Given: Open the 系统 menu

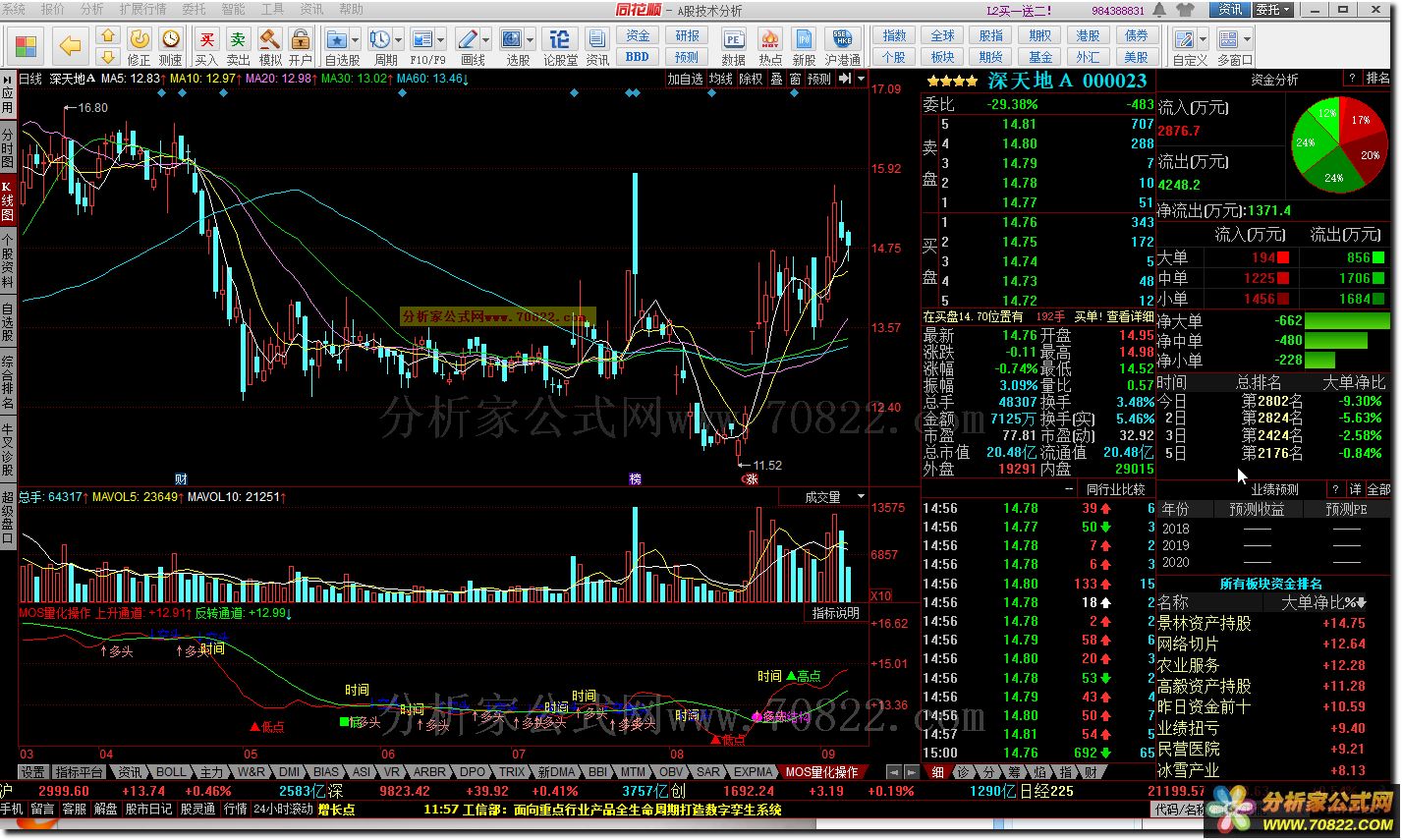Looking at the screenshot, I should tap(14, 9).
